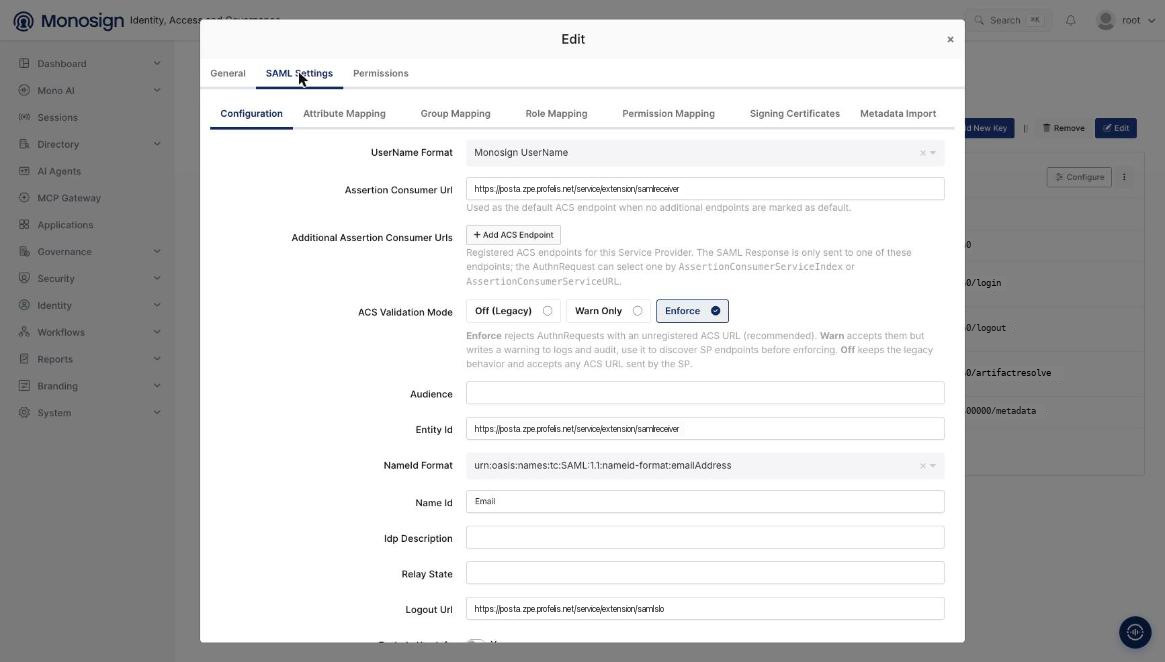Click the three-dot more options icon
The image size is (1165, 662).
[x=1124, y=177]
